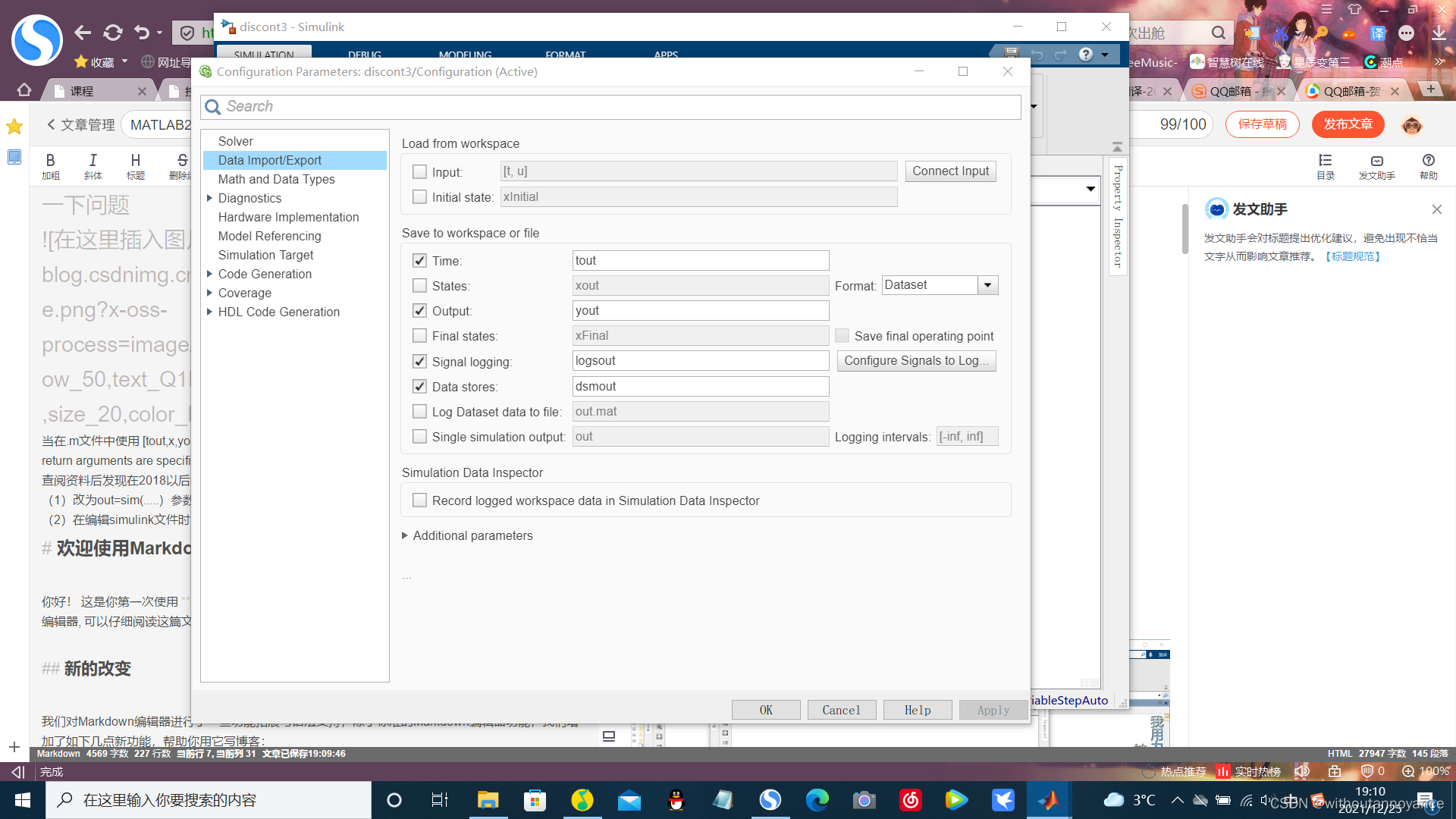This screenshot has width=1456, height=819.
Task: Click the Connect Input button
Action: coord(950,171)
